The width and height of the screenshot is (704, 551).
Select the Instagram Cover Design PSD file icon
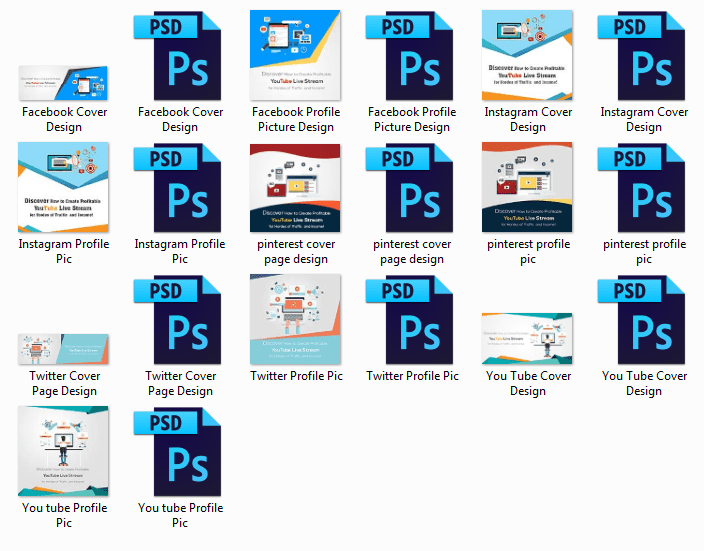click(x=644, y=56)
